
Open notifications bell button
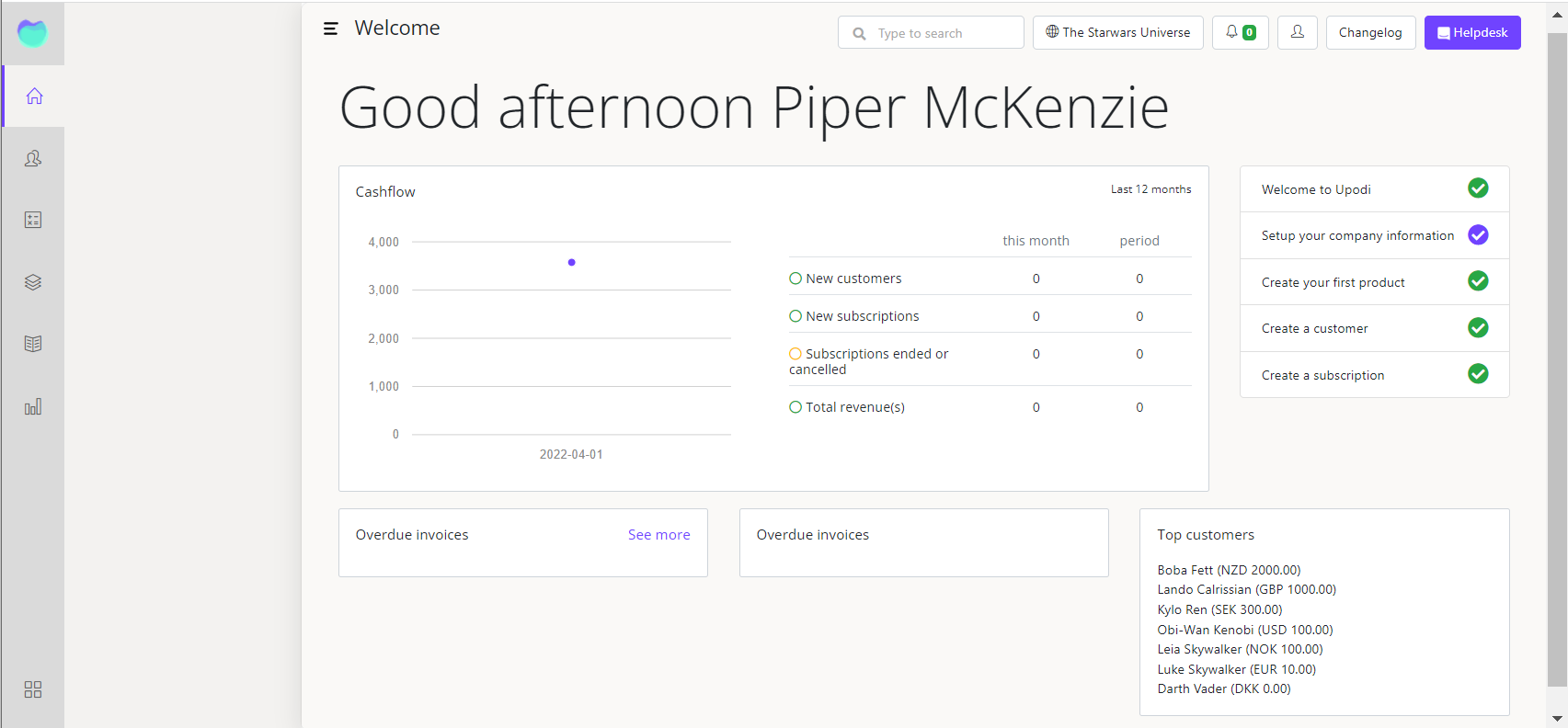point(1240,32)
